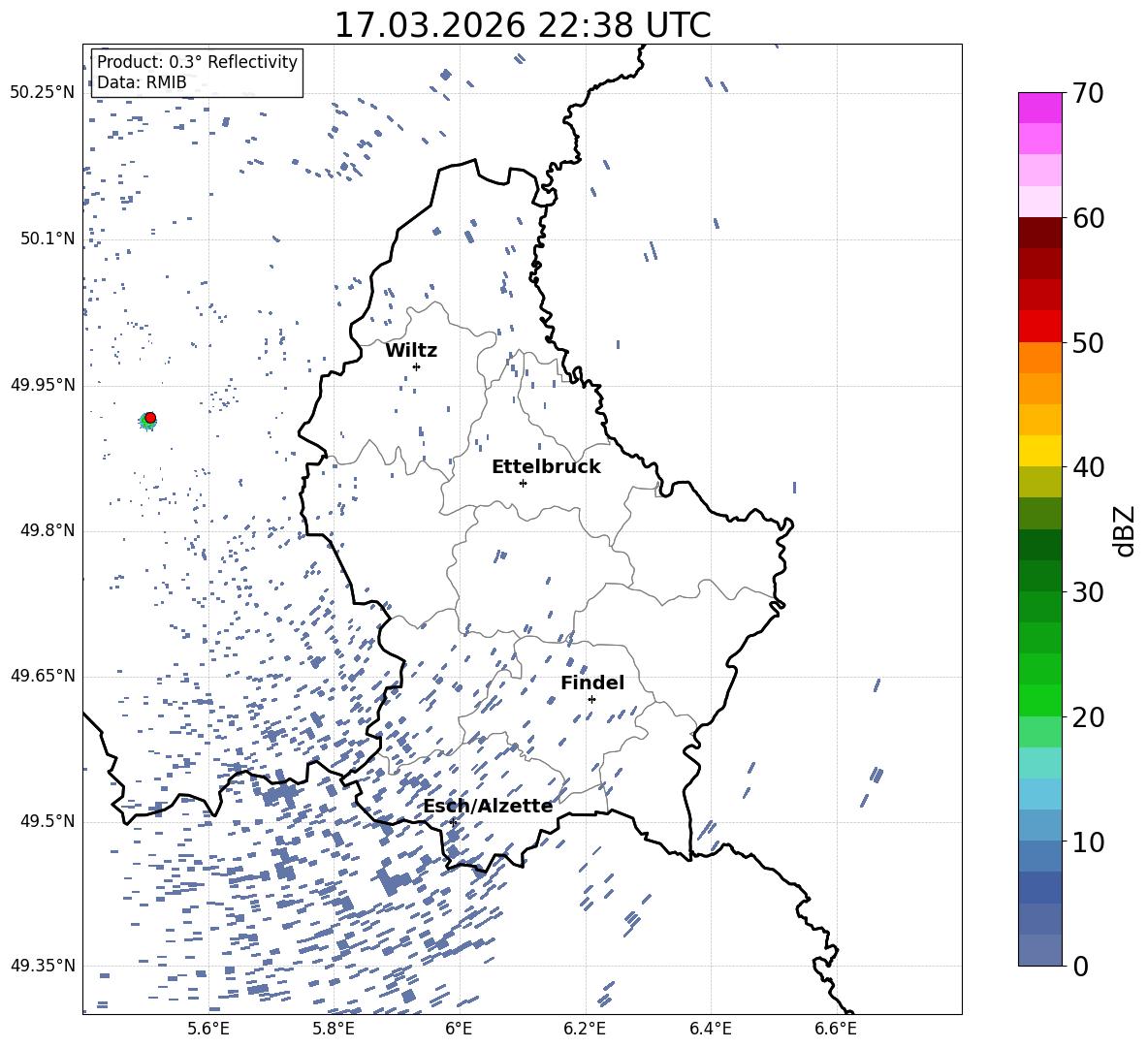The height and width of the screenshot is (1048, 1148).
Task: Select the Ettelbruck city label
Action: tap(546, 467)
